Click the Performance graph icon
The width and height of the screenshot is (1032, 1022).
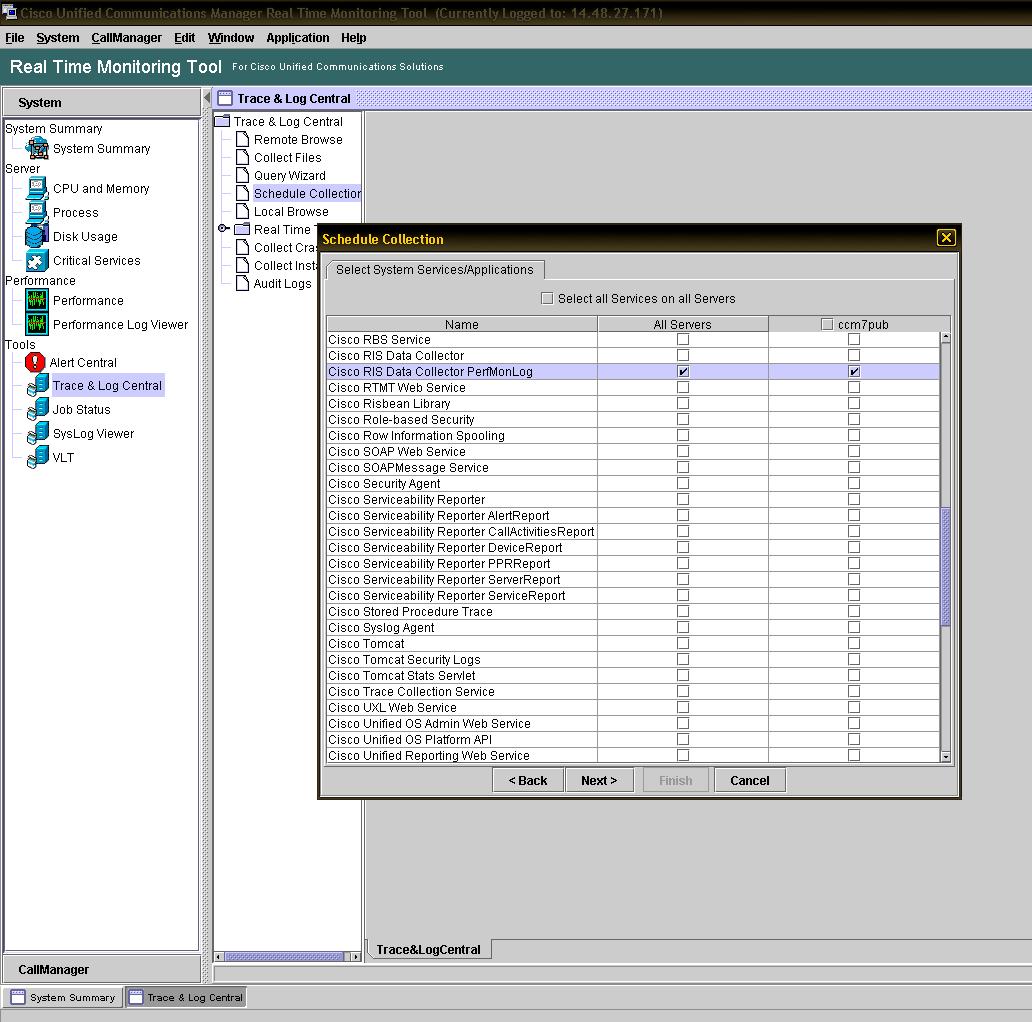click(37, 301)
